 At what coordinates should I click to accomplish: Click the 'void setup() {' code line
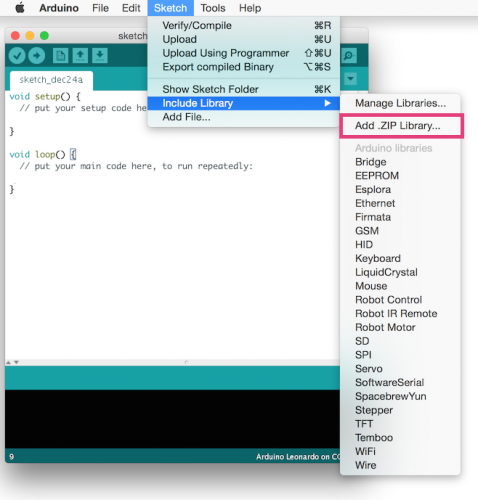45,97
